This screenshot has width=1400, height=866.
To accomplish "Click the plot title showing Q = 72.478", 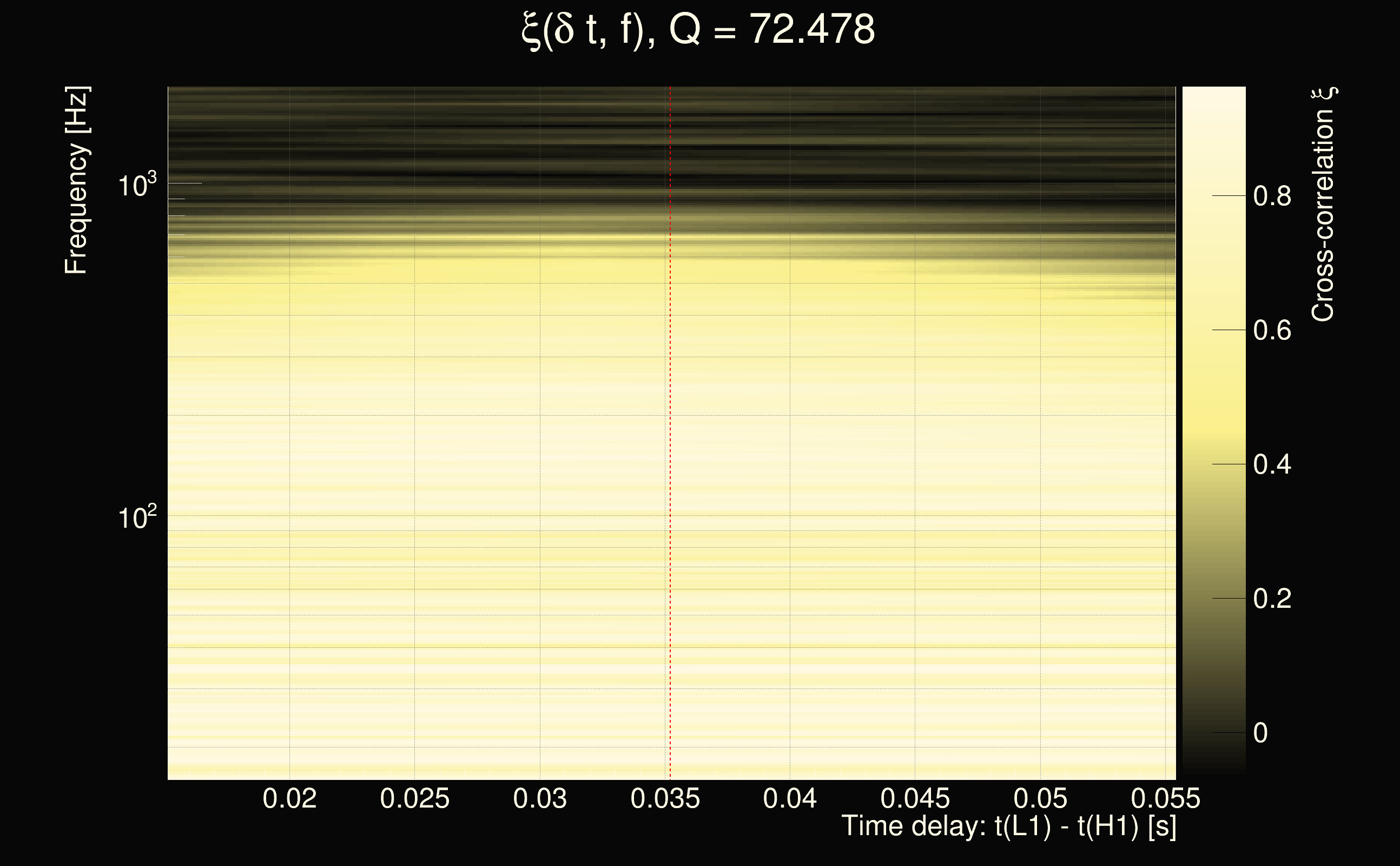I will pyautogui.click(x=698, y=30).
